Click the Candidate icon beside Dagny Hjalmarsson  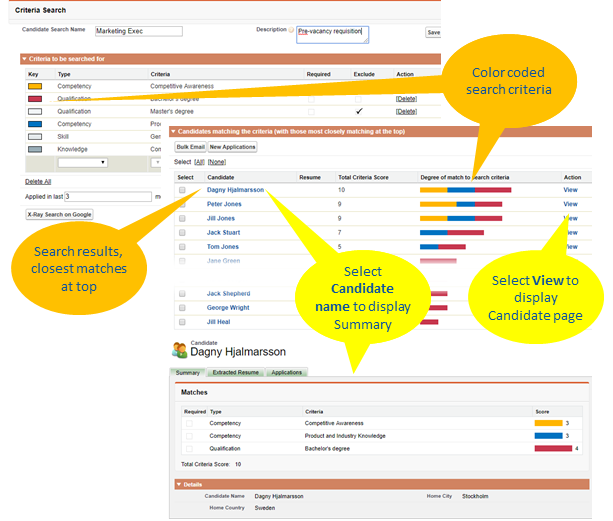click(x=180, y=350)
